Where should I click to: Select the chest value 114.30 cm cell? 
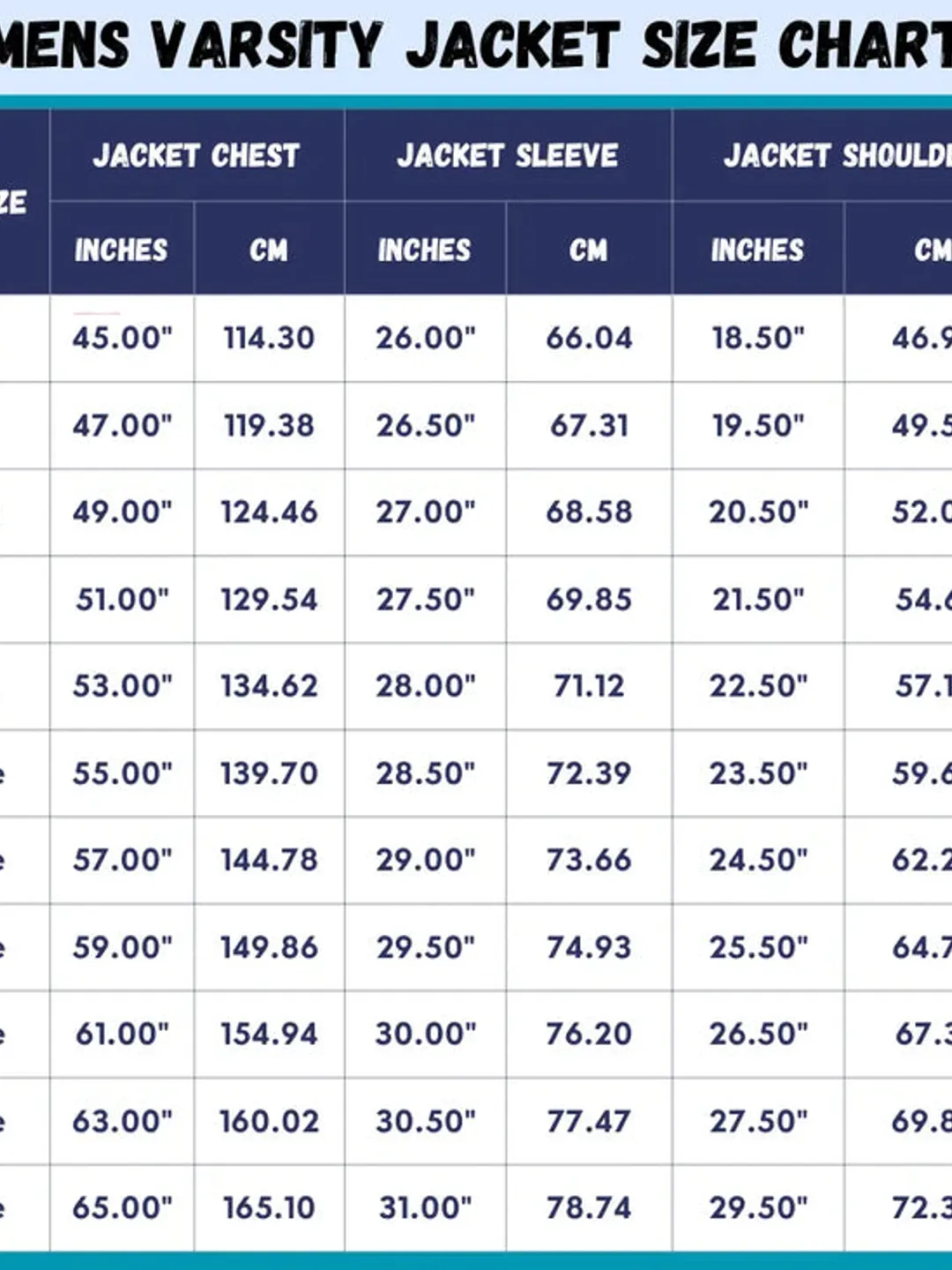tap(269, 338)
